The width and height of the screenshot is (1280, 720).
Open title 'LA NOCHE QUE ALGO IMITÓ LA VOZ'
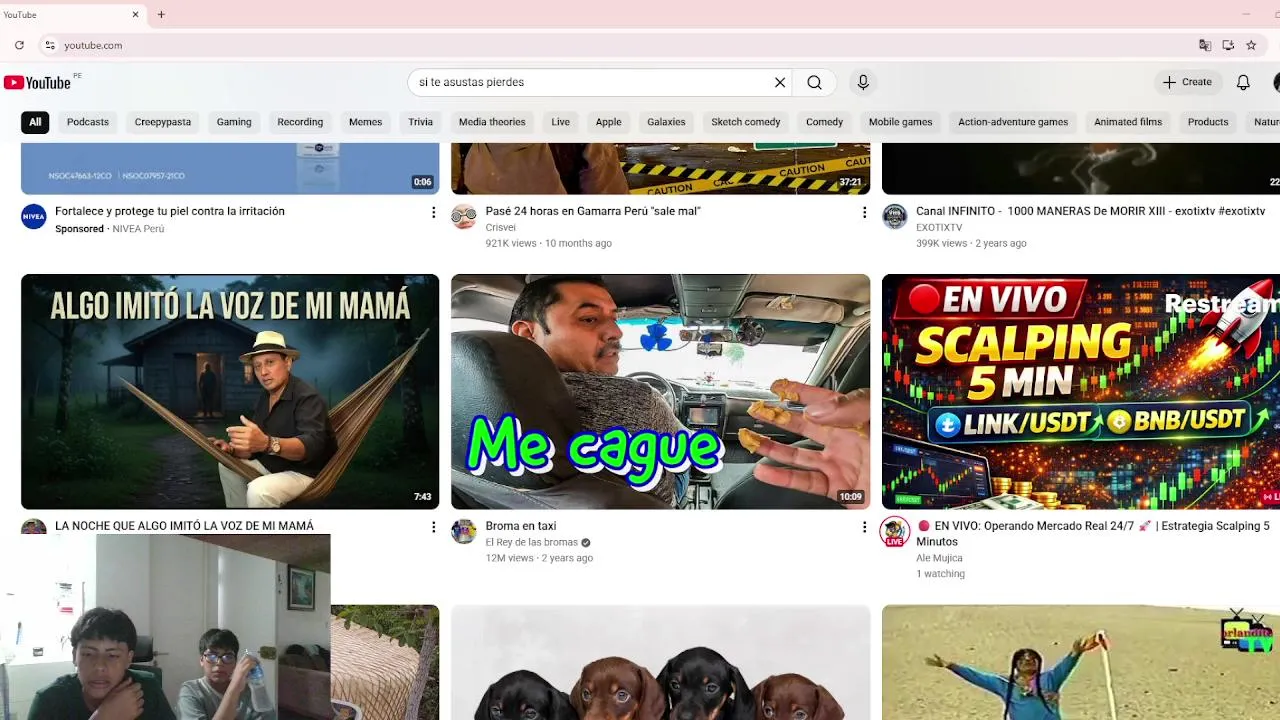click(184, 526)
